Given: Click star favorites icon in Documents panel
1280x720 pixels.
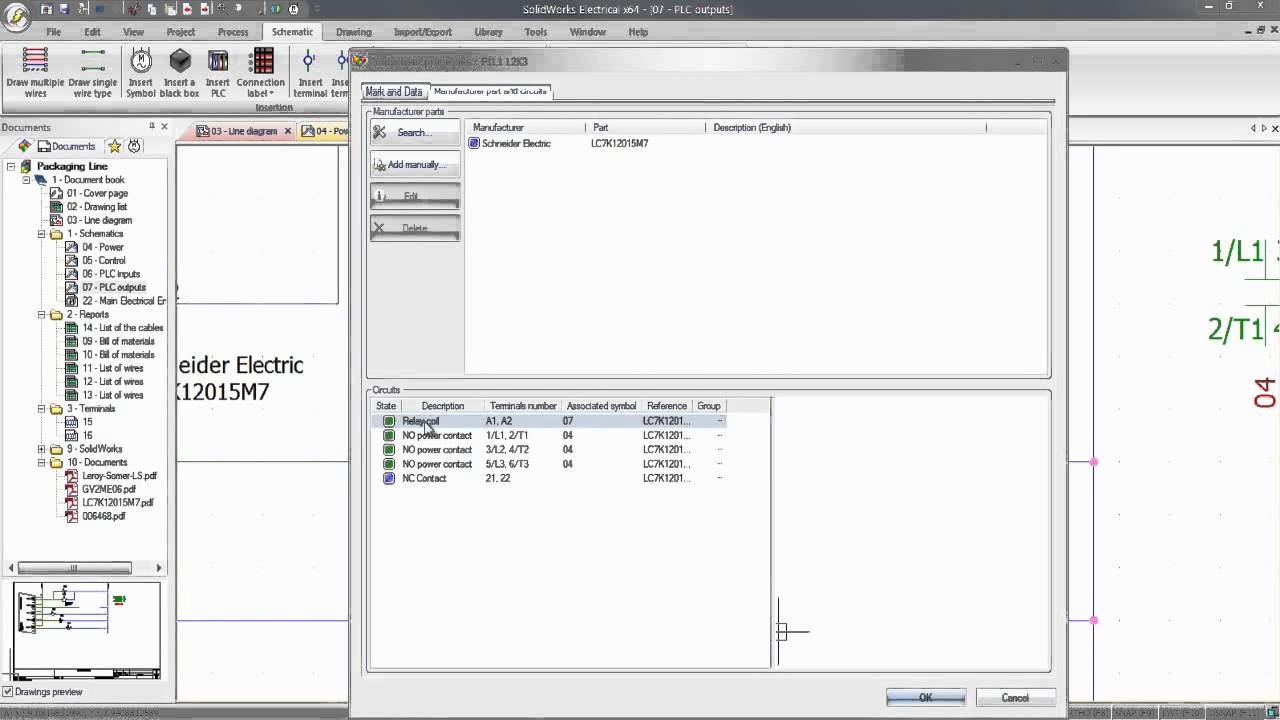Looking at the screenshot, I should pyautogui.click(x=114, y=146).
